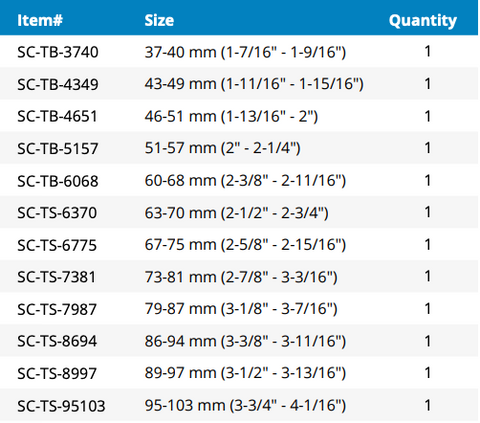The width and height of the screenshot is (480, 423).
Task: Select item SC-TB-6068
Action: 58,181
